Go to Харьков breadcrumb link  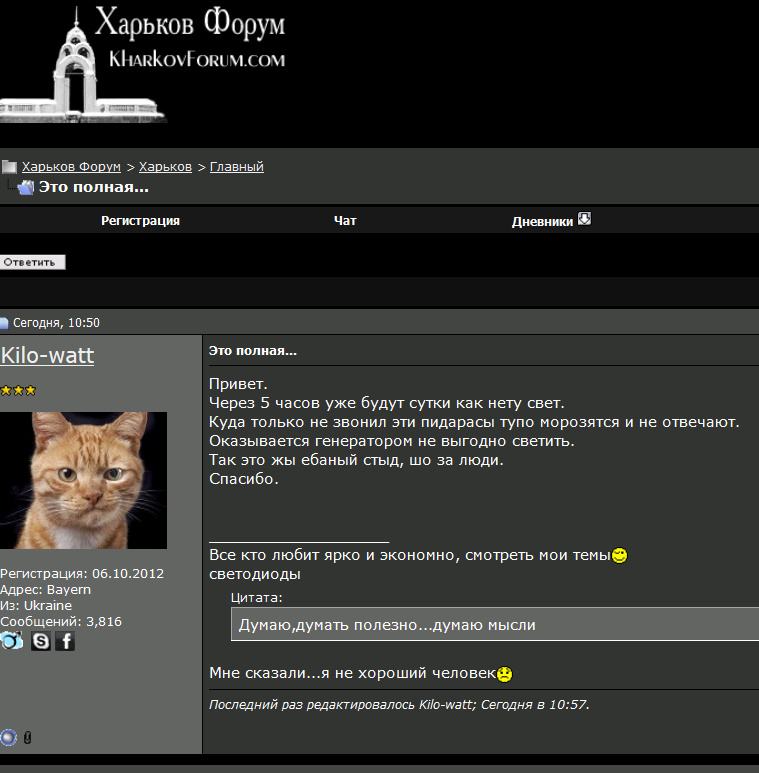click(x=165, y=167)
